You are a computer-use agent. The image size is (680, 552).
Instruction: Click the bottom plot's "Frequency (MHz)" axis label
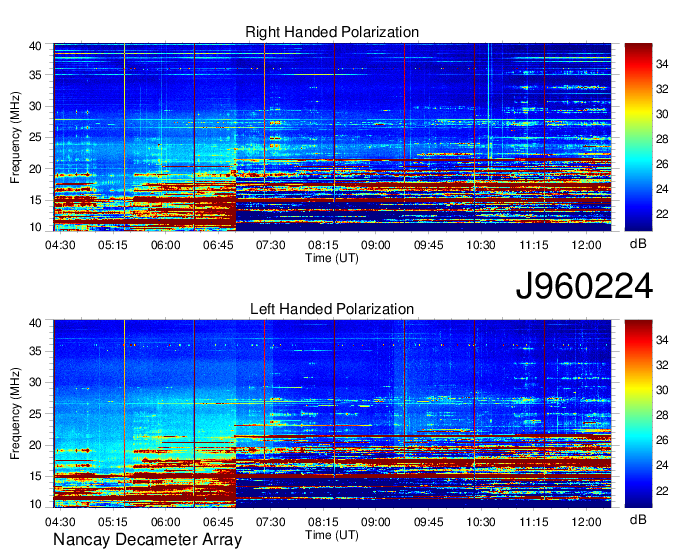coord(15,414)
